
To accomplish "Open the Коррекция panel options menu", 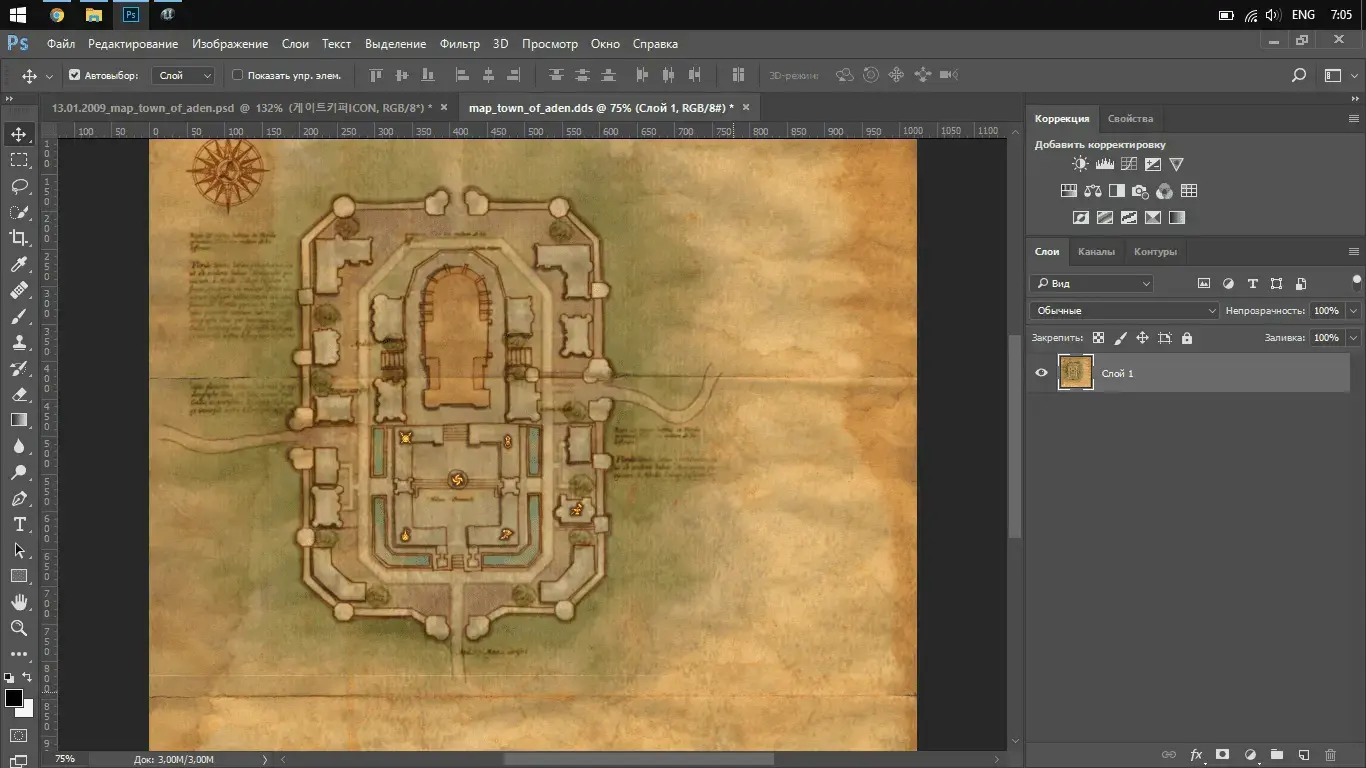I will tap(1353, 118).
